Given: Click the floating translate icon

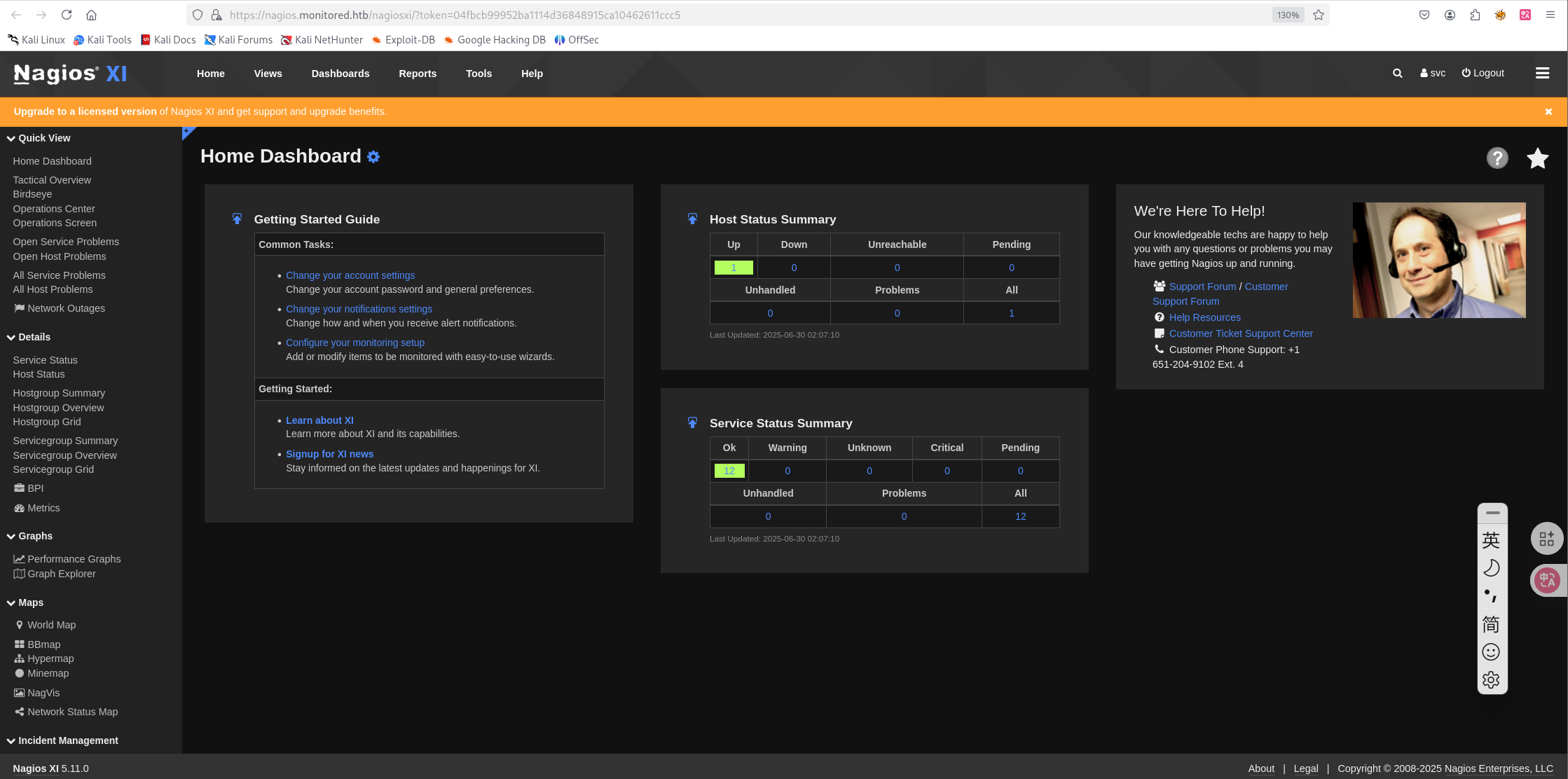Looking at the screenshot, I should 1547,580.
